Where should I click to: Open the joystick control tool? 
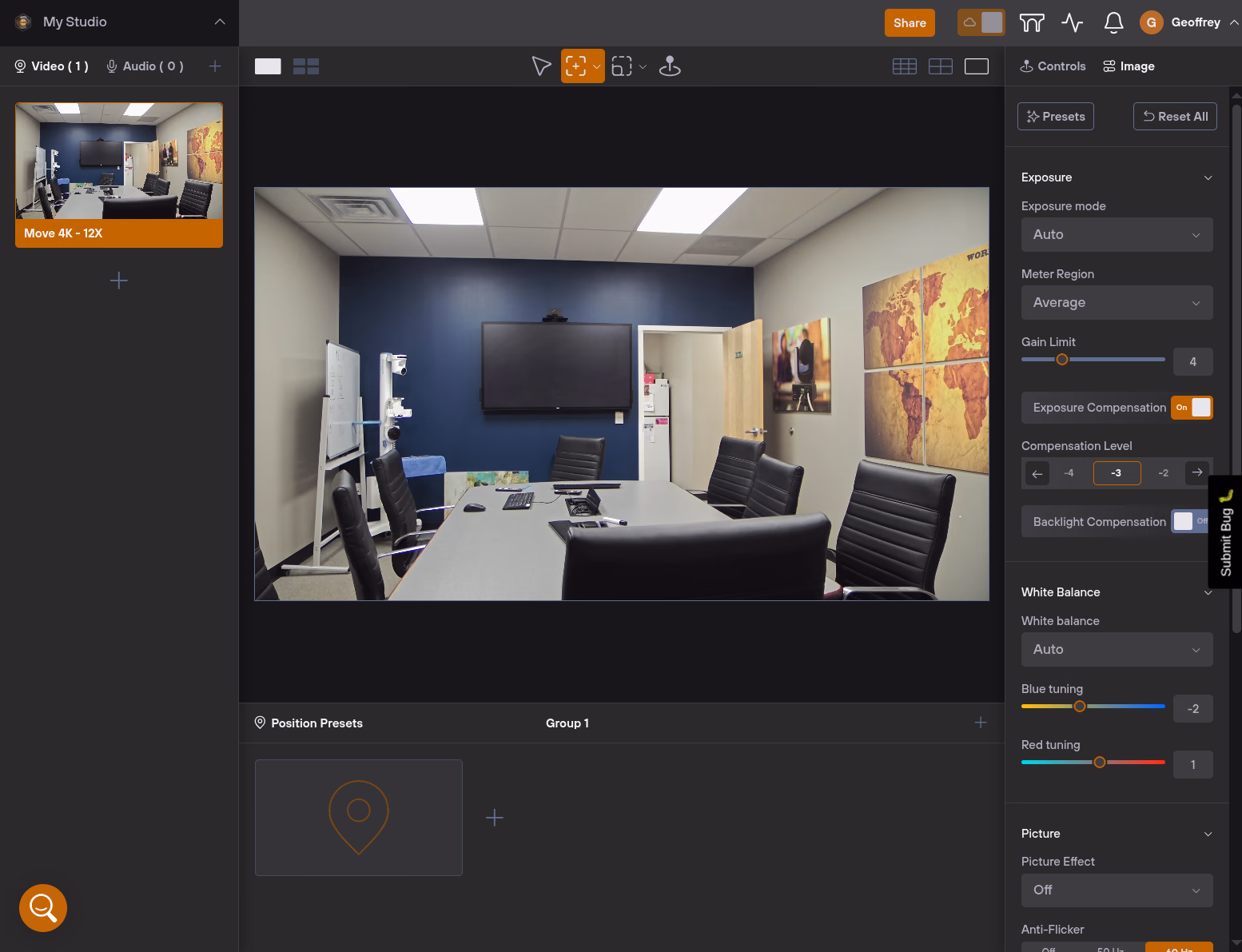[670, 66]
